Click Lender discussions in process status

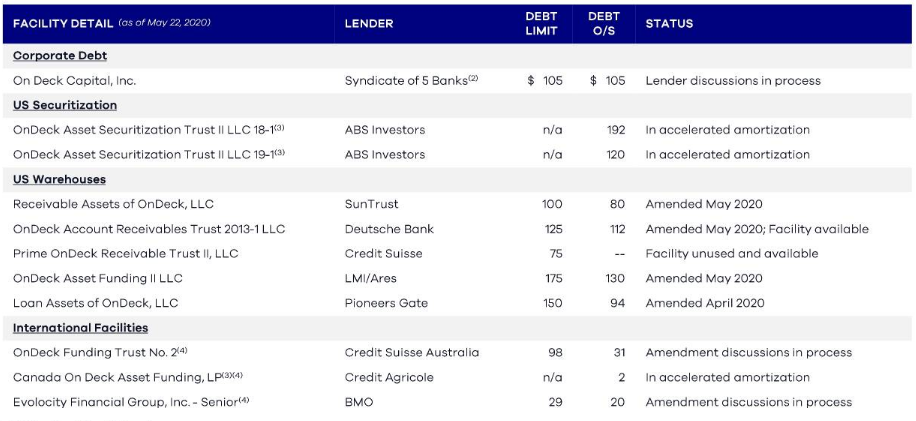(733, 81)
